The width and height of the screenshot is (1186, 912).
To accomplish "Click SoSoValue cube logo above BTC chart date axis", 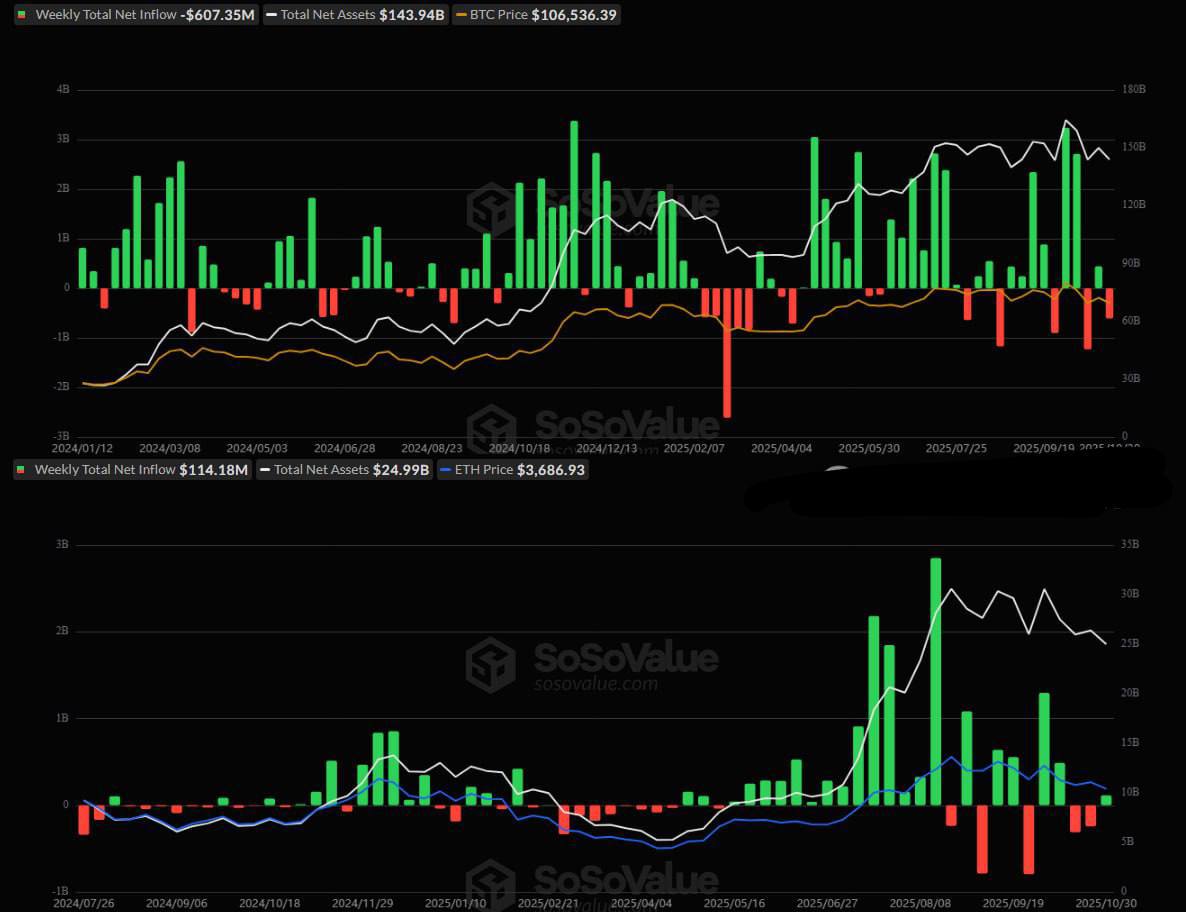I will [491, 426].
